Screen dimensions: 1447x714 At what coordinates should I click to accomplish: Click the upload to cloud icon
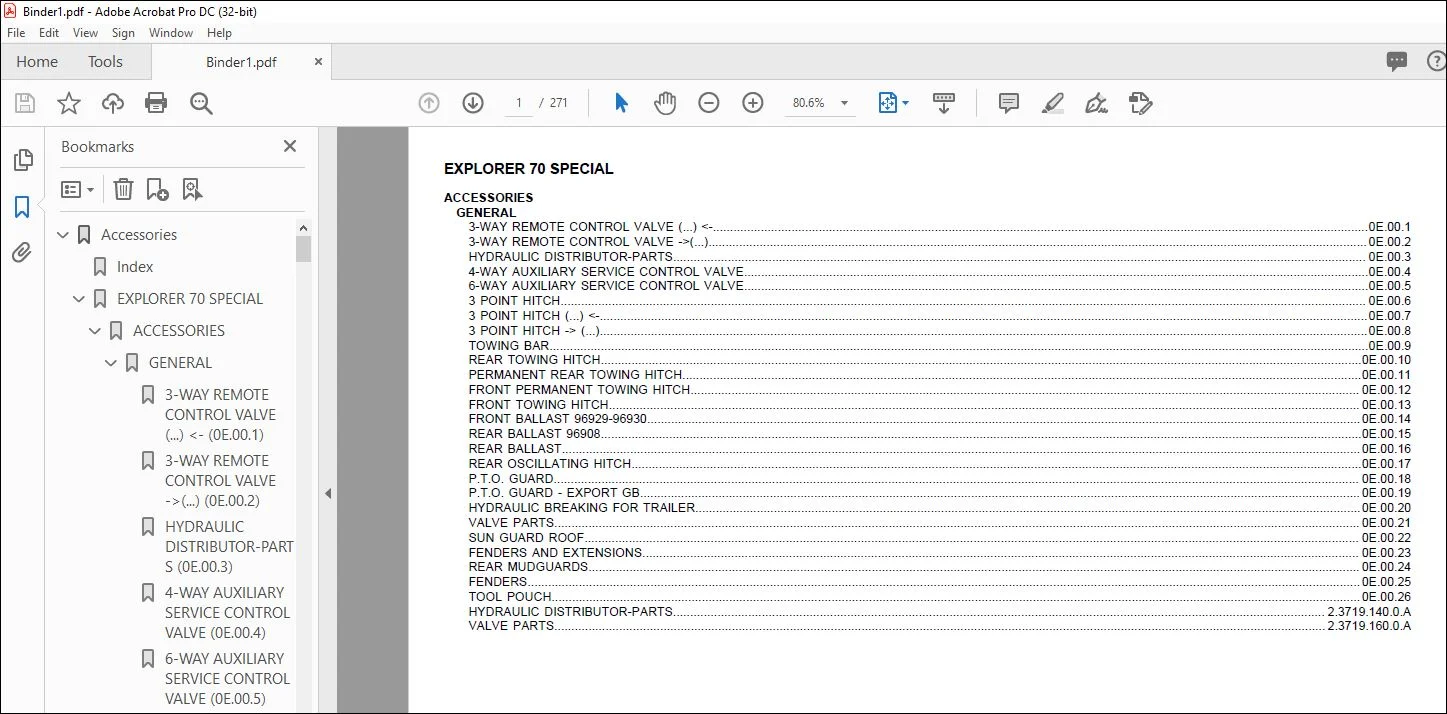[113, 103]
